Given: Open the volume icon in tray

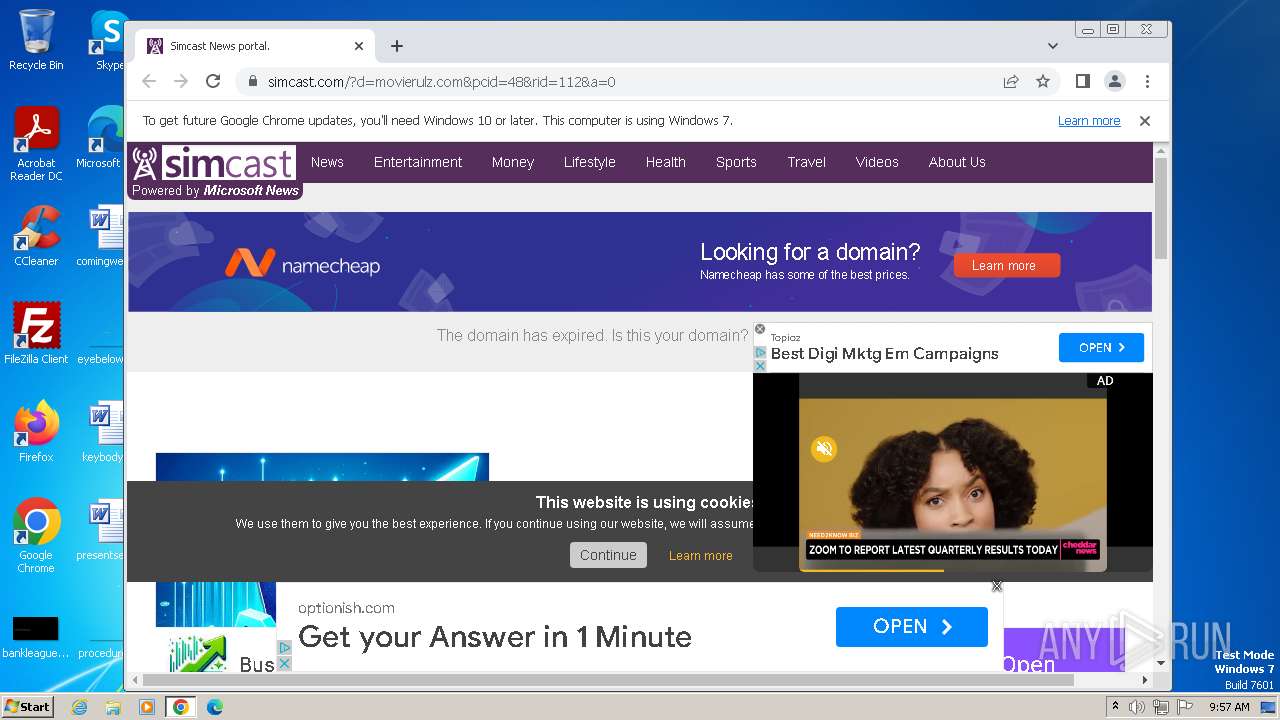Looking at the screenshot, I should tap(1137, 707).
